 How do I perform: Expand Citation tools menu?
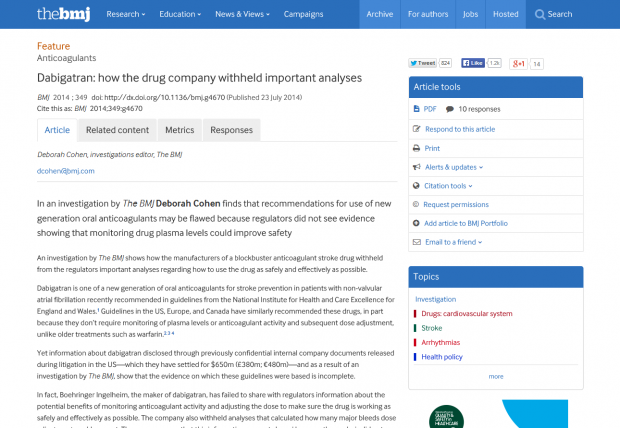point(448,186)
